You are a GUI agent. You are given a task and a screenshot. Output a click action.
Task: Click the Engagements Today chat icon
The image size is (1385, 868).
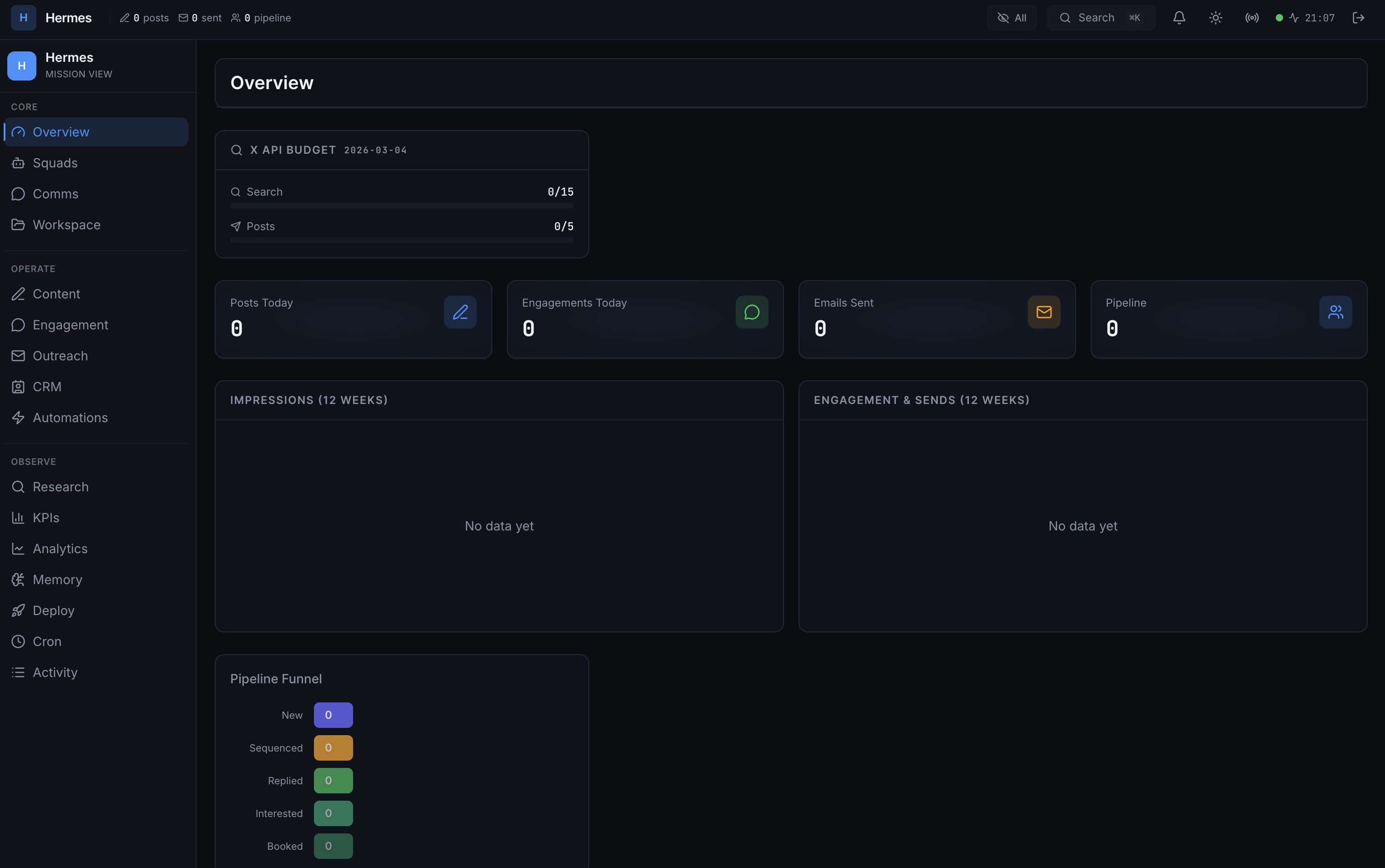tap(752, 312)
